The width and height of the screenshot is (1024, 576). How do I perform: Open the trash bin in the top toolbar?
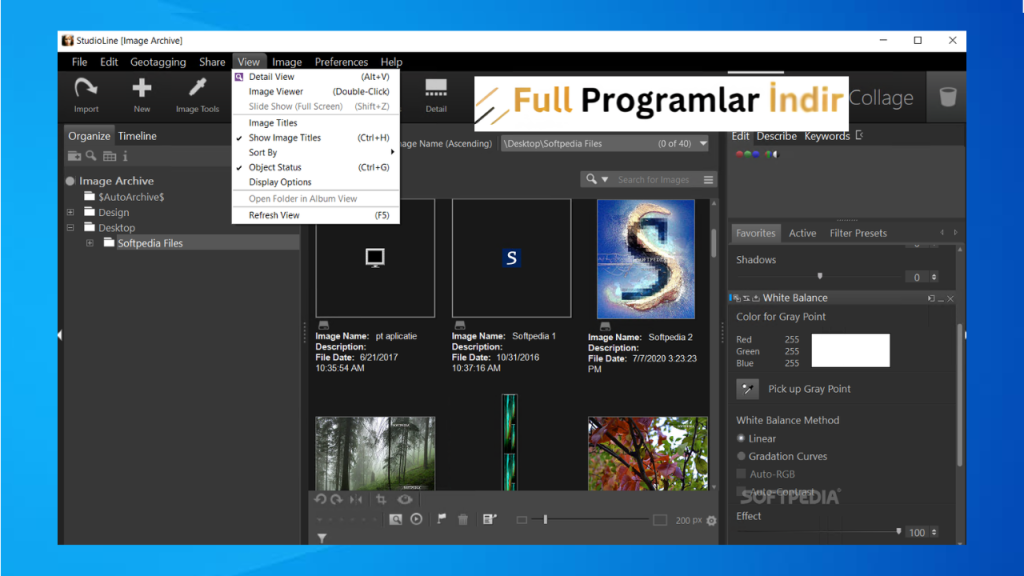(x=947, y=97)
